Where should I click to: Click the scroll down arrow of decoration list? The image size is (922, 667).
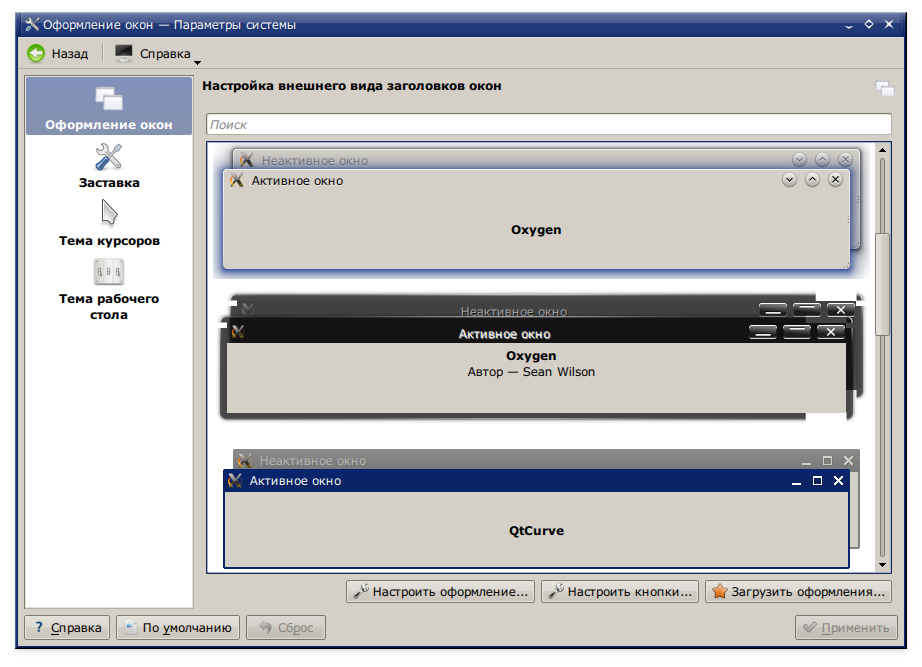pos(882,563)
